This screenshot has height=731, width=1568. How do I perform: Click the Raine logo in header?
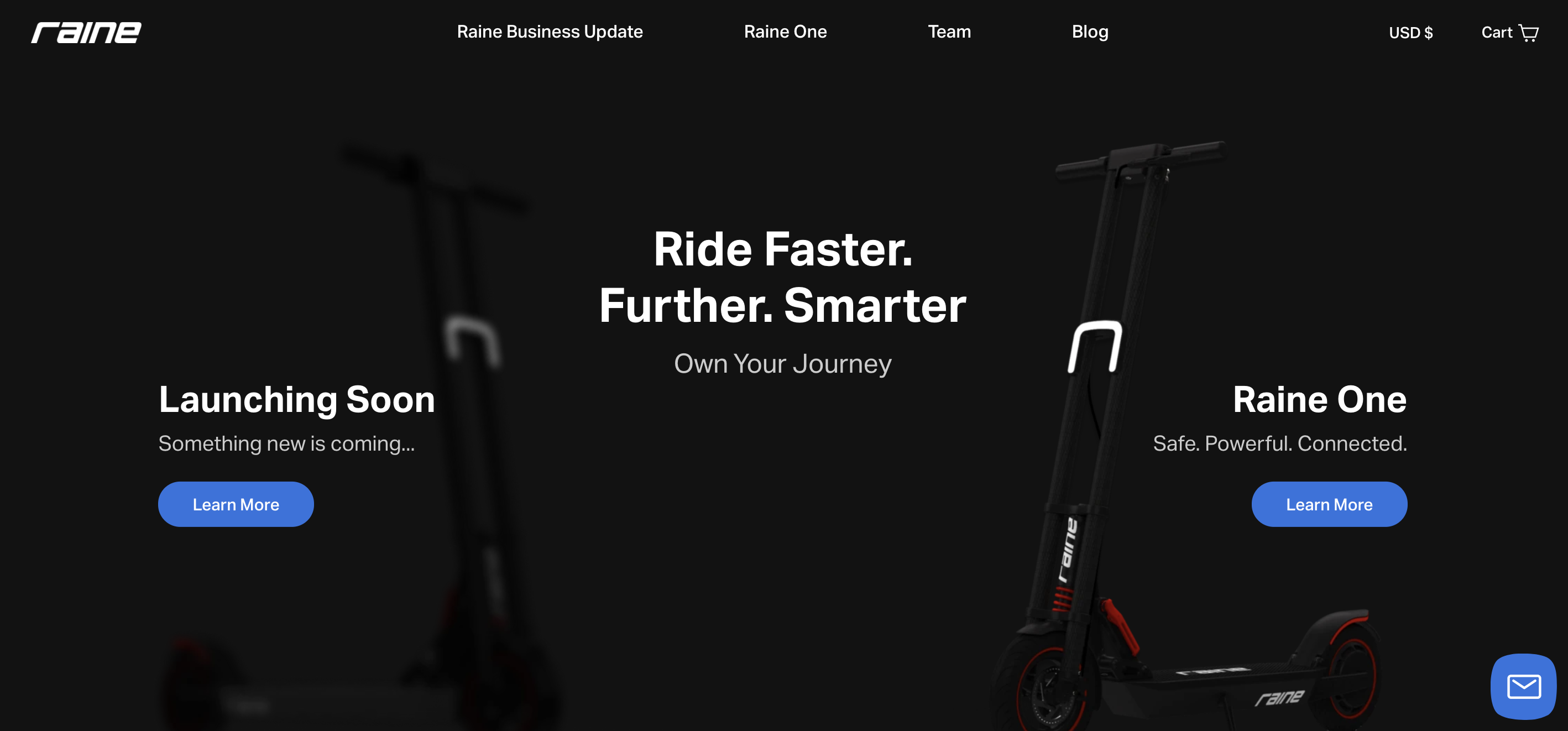click(x=86, y=32)
